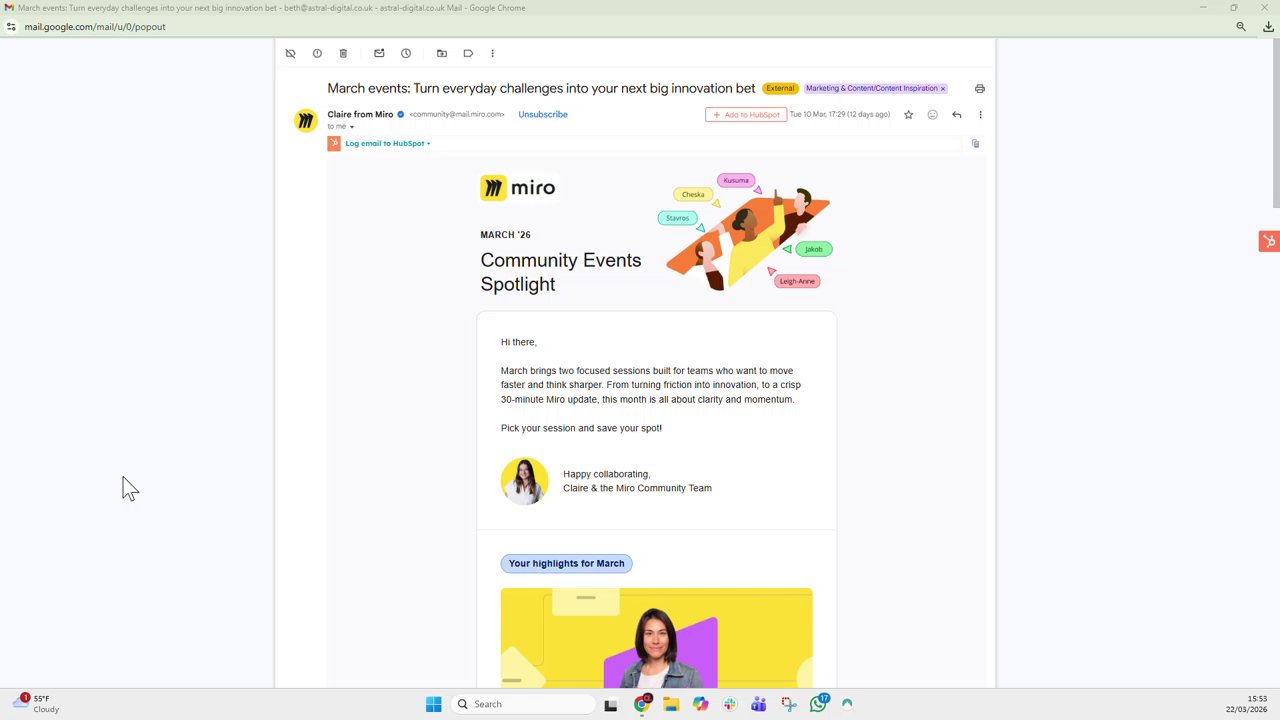Click the 'Your highlights for March' badge
Screen dimensions: 1280x720
pos(566,564)
